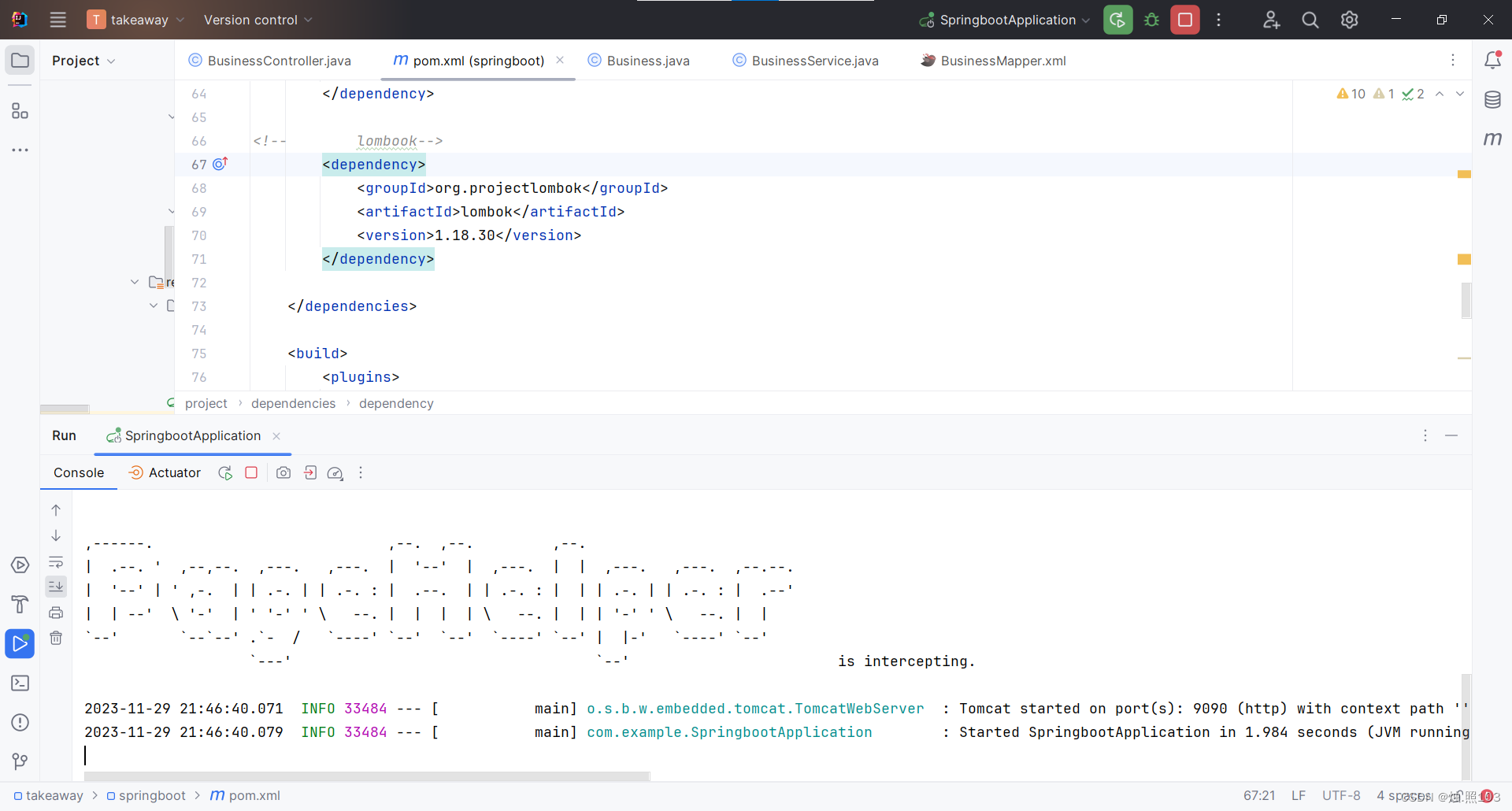Stop the running application in the top toolbar
This screenshot has width=1512, height=811.
[x=1184, y=20]
